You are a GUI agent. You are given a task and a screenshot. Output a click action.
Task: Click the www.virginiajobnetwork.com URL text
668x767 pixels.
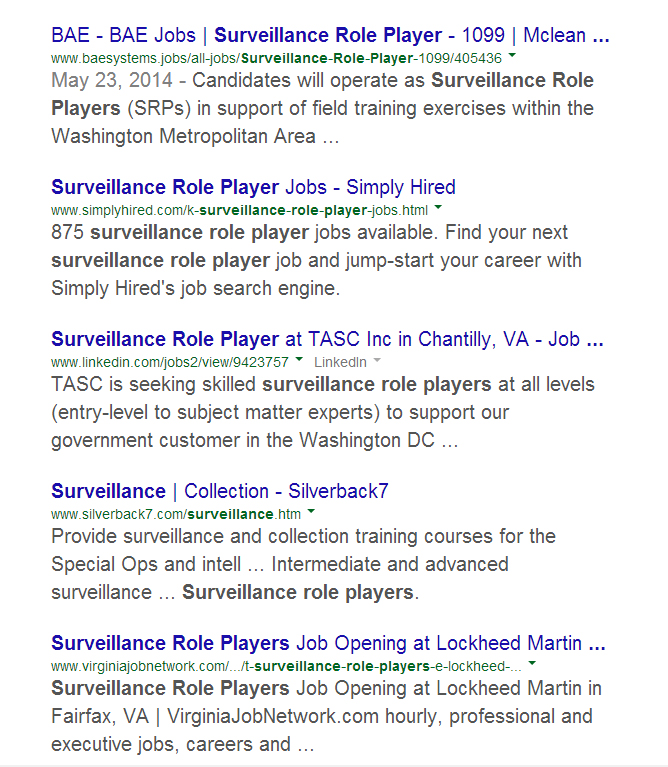pos(285,666)
